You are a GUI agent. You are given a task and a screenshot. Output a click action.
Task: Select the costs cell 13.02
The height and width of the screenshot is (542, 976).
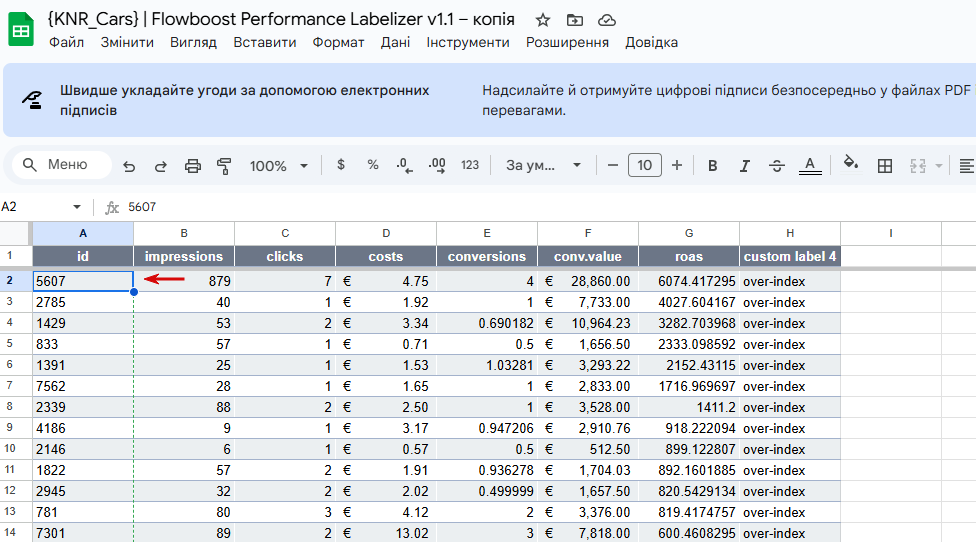point(386,533)
